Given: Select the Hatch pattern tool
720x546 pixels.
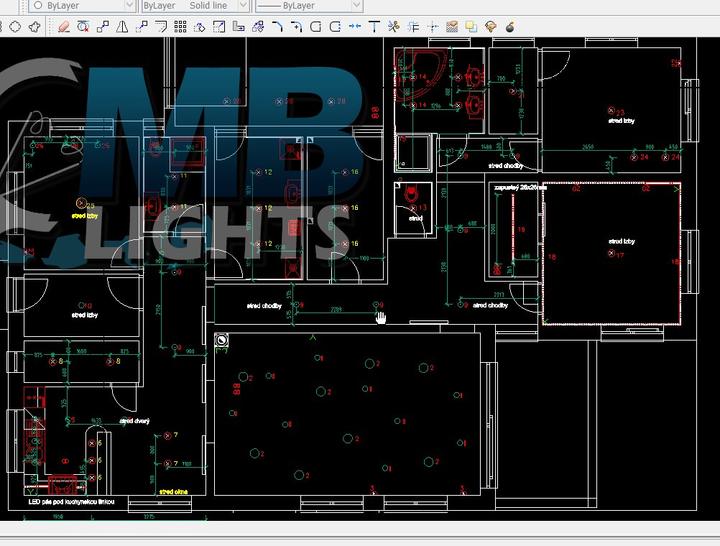Looking at the screenshot, I should pyautogui.click(x=452, y=27).
